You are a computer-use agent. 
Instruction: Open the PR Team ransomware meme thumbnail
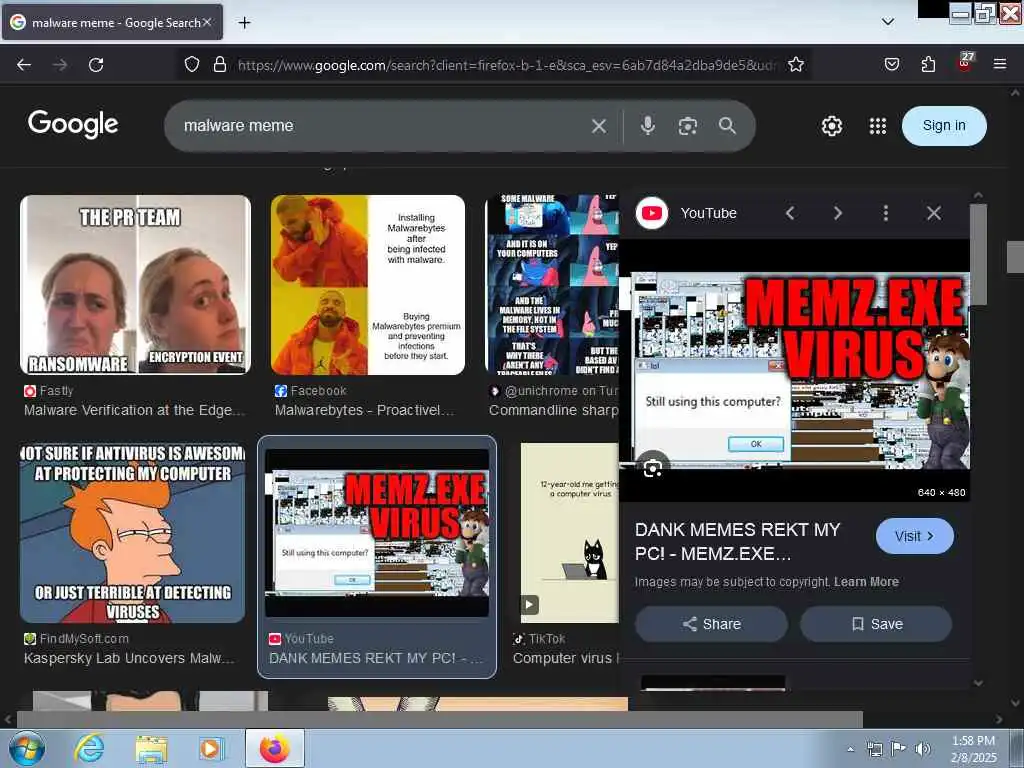(x=136, y=285)
